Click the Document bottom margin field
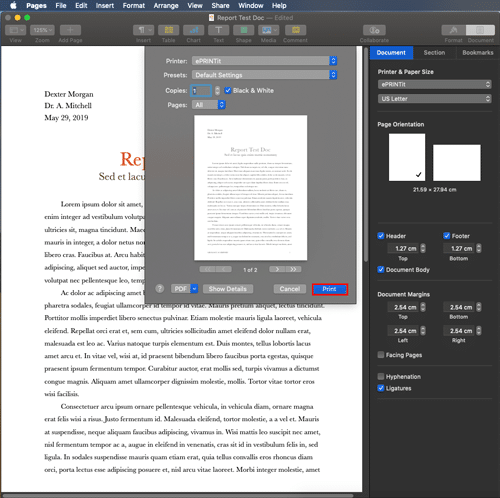Image resolution: width=500 pixels, height=498 pixels. coord(459,307)
